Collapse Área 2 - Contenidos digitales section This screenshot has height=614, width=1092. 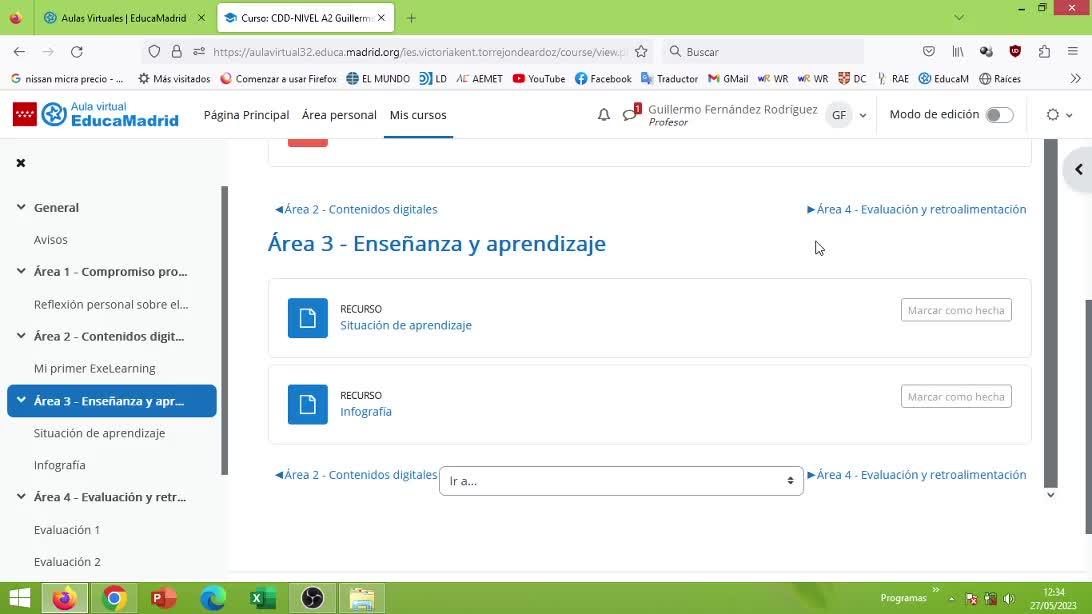21,336
